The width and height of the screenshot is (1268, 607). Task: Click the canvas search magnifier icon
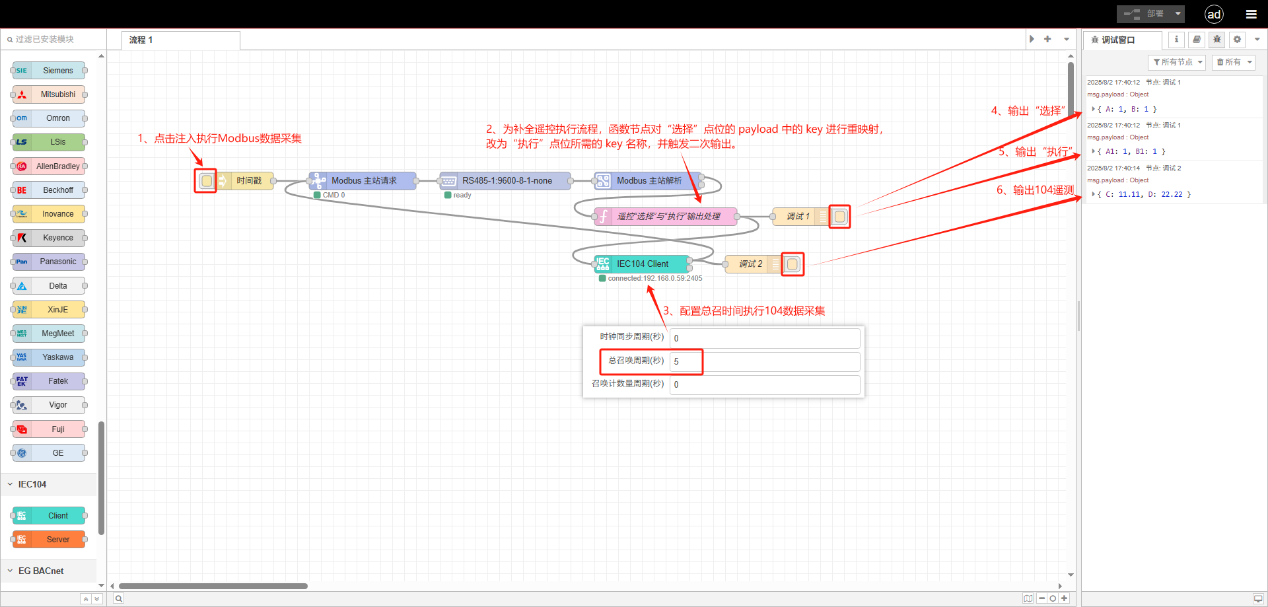pyautogui.click(x=118, y=598)
